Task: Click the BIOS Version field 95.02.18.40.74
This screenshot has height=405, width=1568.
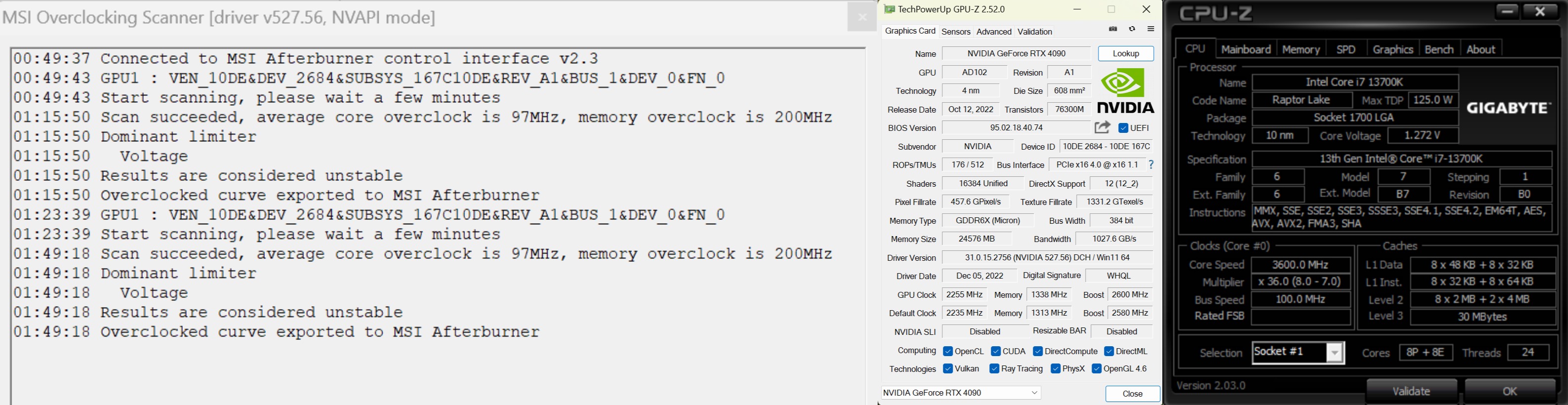Action: [1016, 128]
